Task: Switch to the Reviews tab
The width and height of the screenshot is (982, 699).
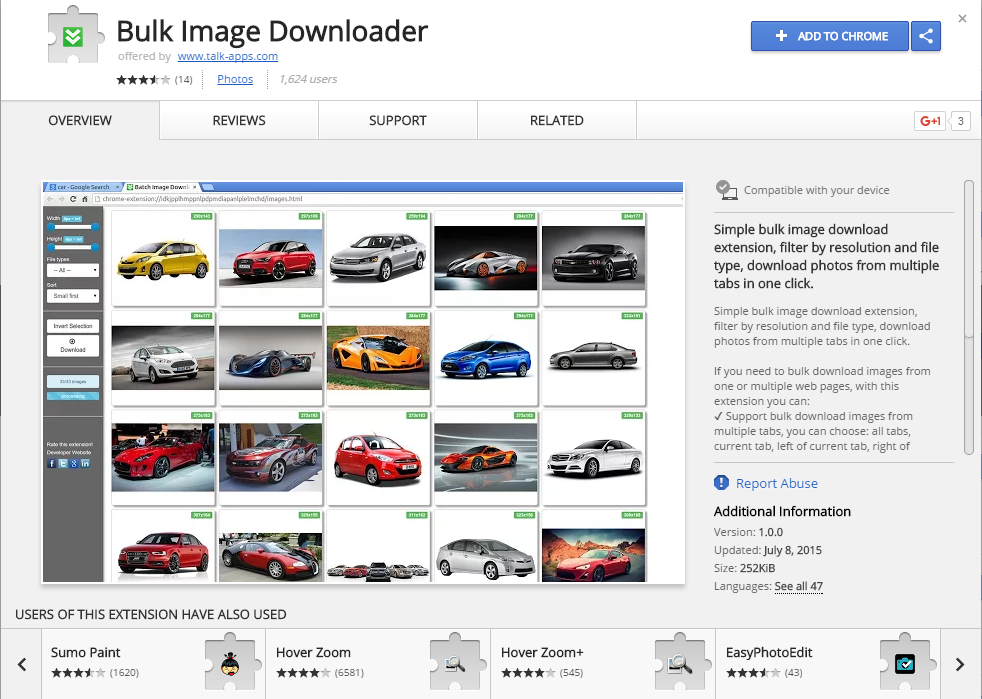Action: pos(239,120)
